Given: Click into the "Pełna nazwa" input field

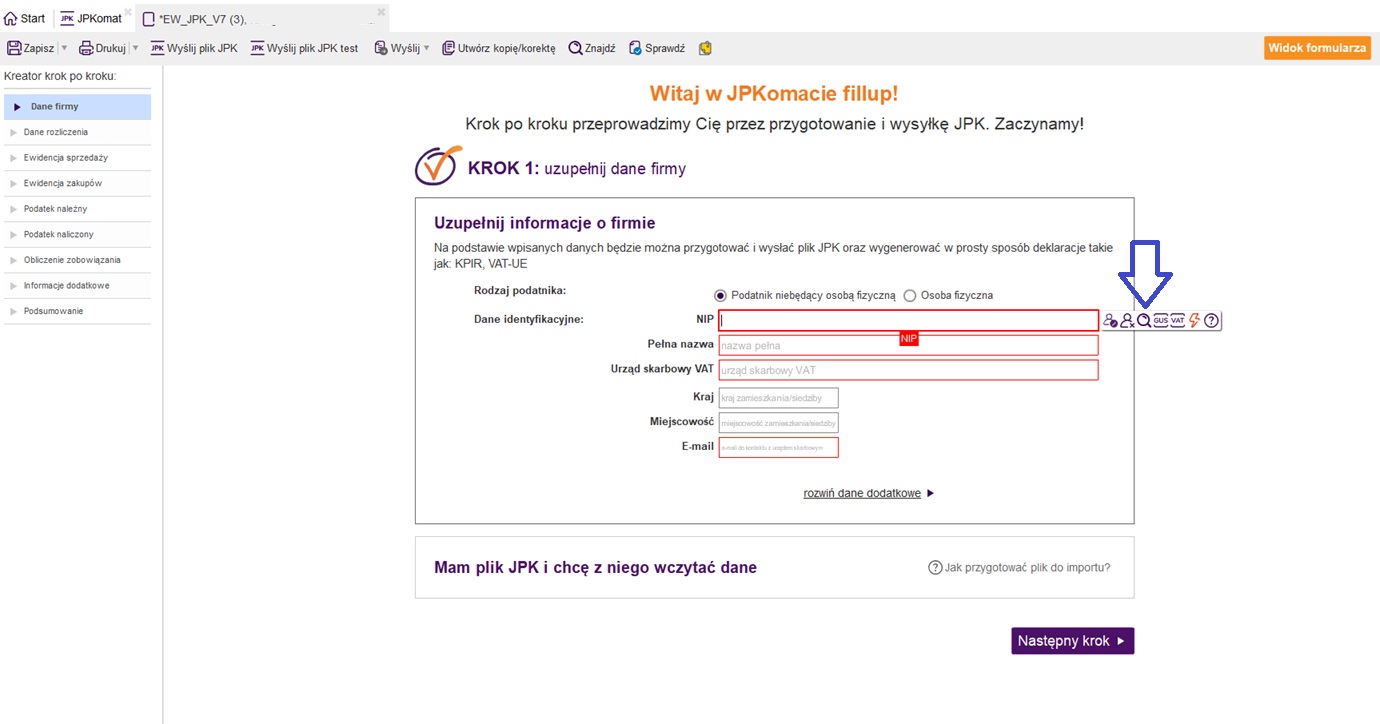Looking at the screenshot, I should pyautogui.click(x=908, y=345).
